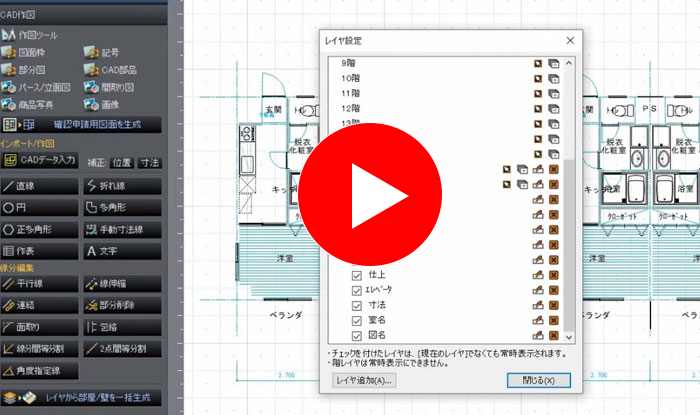
Task: Insert a 部分図 partial drawing
Action: point(23,70)
